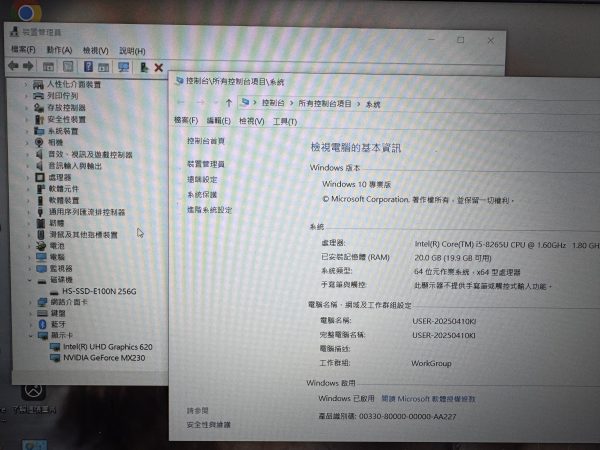Viewport: 600px width, 450px height.
Task: Expand the 通用序列匯流排控制器 tree node
Action: click(28, 212)
